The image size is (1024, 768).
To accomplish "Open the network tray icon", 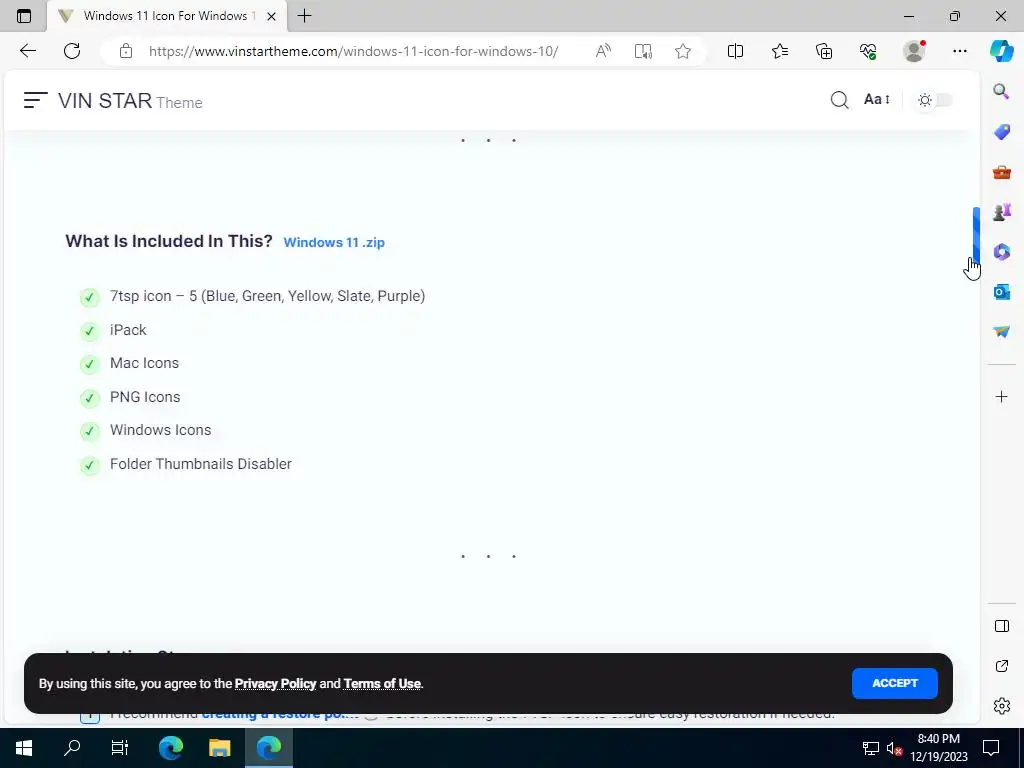I will pos(870,748).
